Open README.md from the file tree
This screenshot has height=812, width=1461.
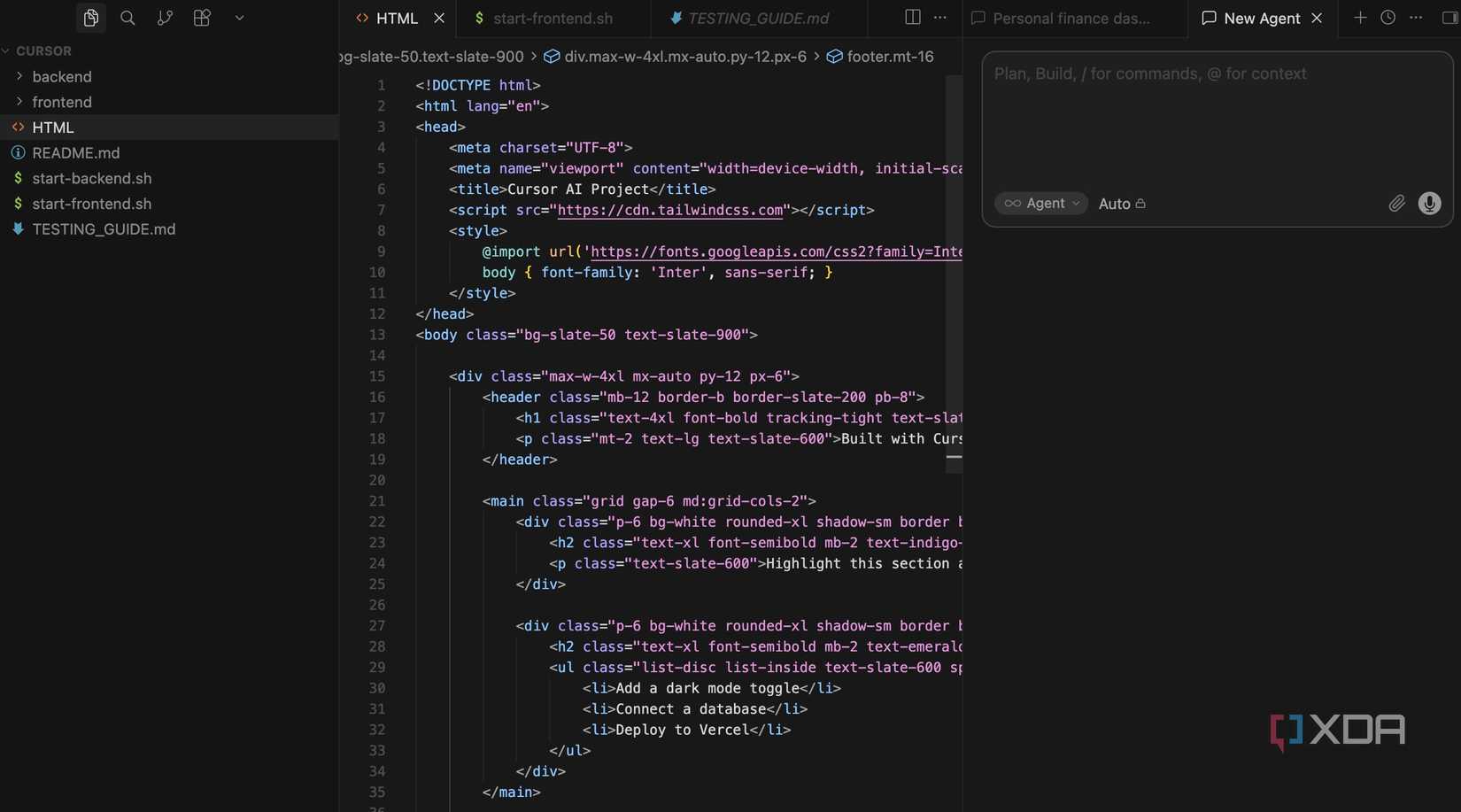169,153
